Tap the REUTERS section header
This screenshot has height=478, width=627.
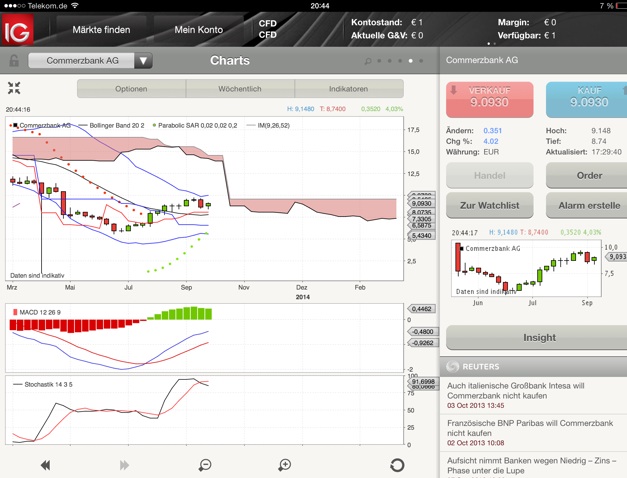(533, 366)
